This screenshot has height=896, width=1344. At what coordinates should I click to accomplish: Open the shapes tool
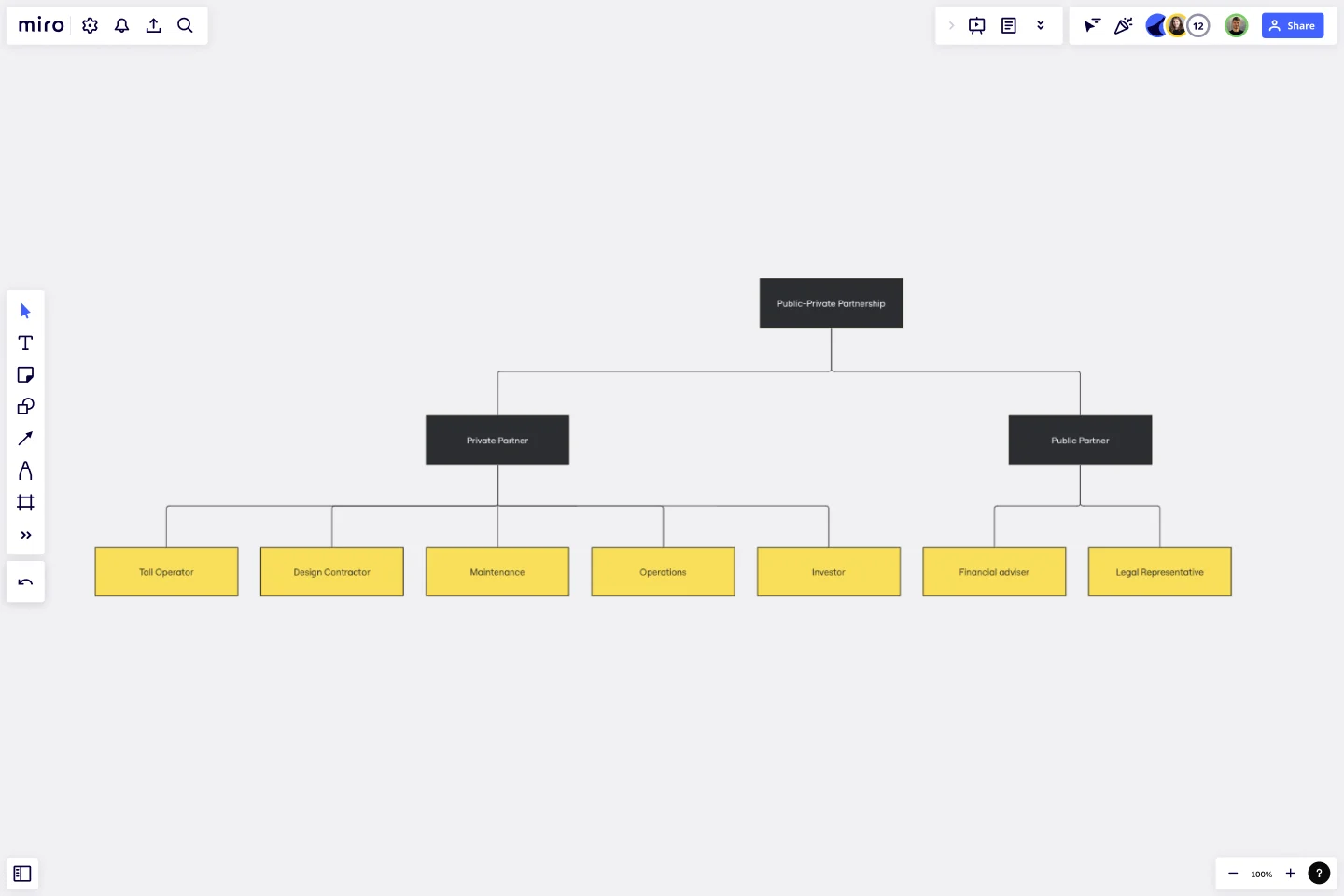[x=25, y=406]
